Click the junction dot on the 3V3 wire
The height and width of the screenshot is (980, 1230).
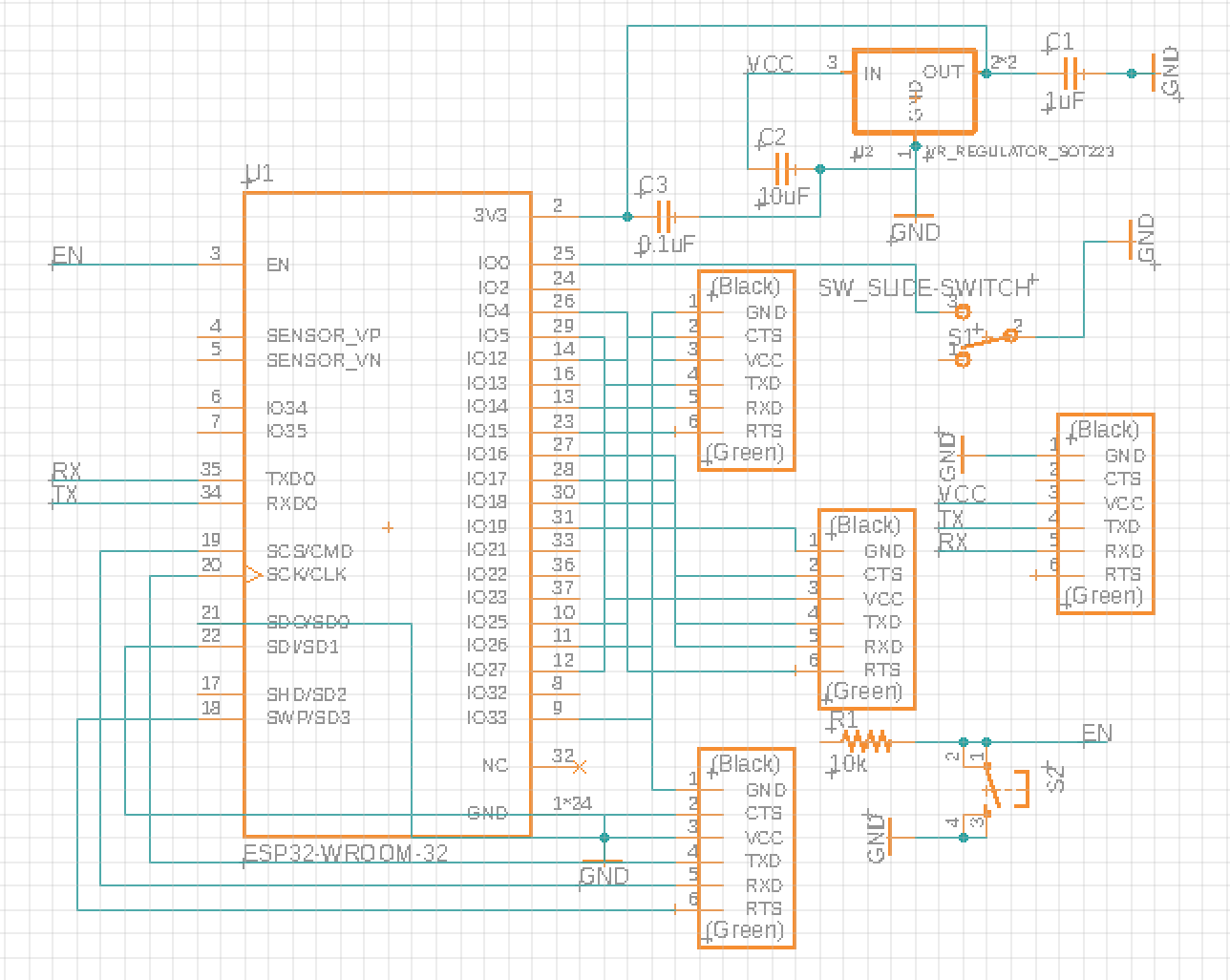(627, 216)
